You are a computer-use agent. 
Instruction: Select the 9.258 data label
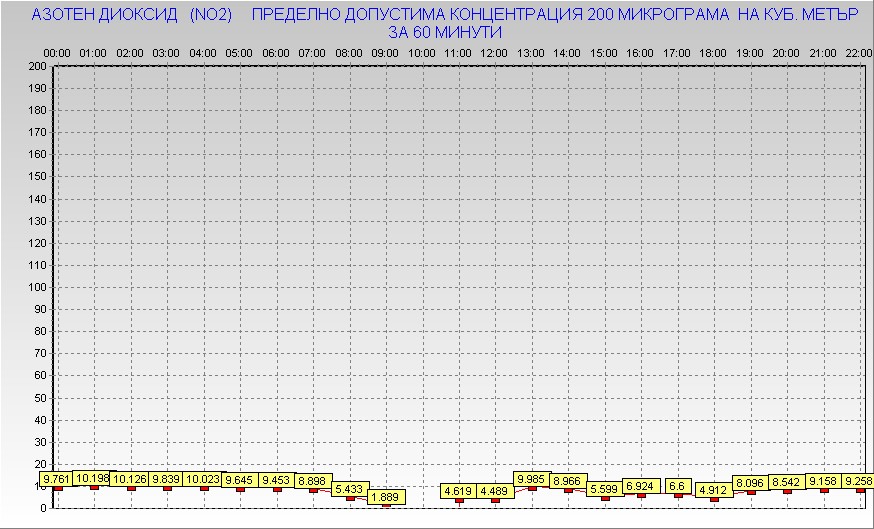(x=859, y=481)
